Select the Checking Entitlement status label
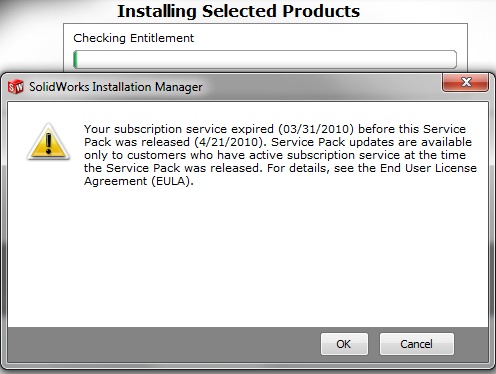496x374 pixels. pos(133,38)
